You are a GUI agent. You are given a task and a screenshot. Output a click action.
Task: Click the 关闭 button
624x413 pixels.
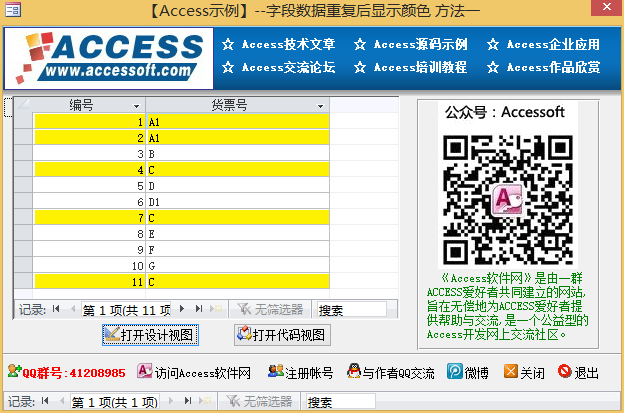click(x=532, y=373)
